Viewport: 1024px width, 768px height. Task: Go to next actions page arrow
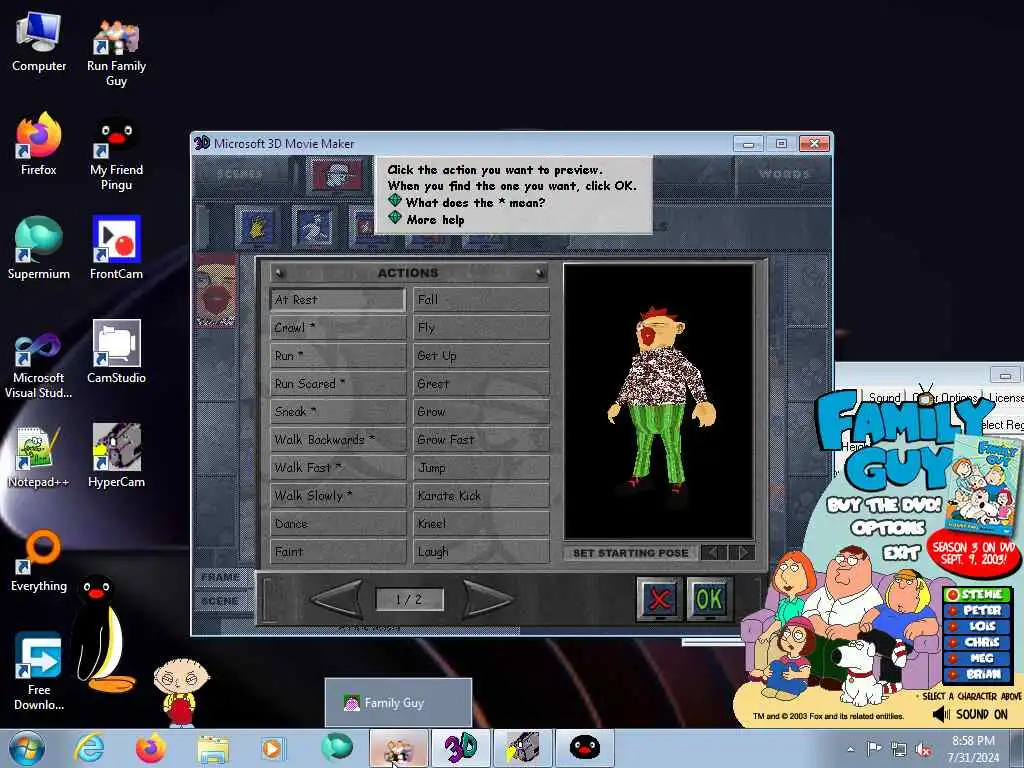click(x=487, y=598)
